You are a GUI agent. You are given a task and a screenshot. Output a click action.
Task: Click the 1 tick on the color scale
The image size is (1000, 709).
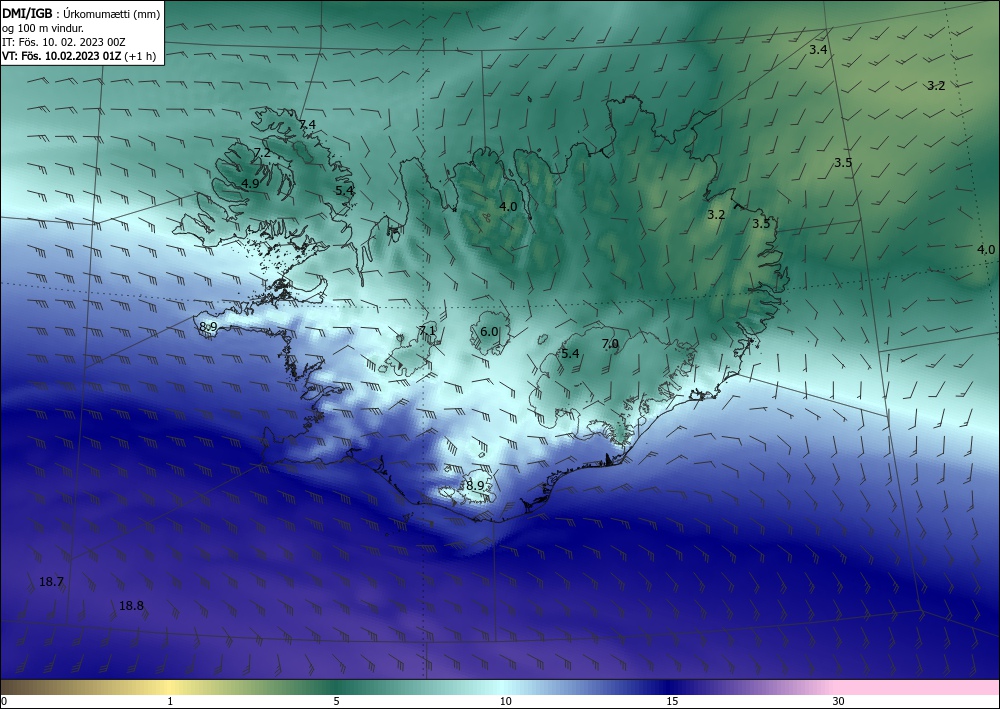click(x=170, y=701)
